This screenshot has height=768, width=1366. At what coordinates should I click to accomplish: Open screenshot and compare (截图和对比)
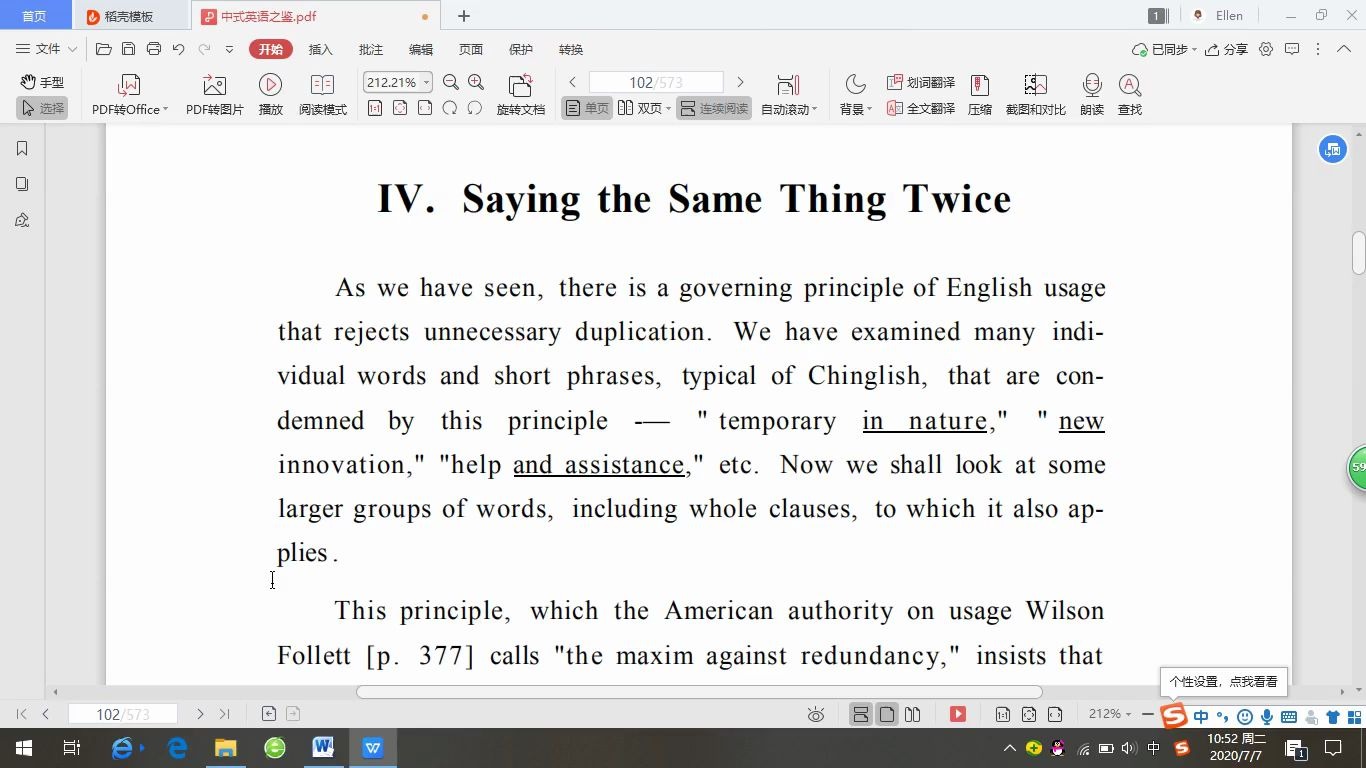click(1035, 96)
